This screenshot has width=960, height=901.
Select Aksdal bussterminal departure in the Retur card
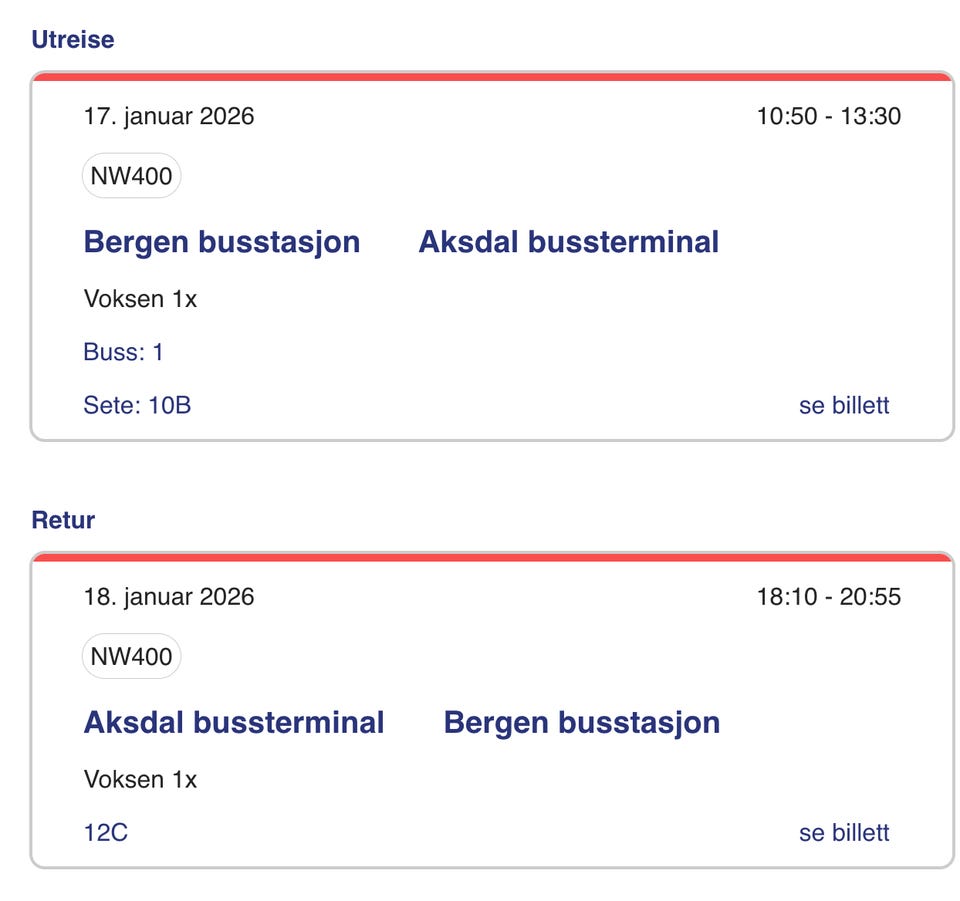pyautogui.click(x=234, y=722)
